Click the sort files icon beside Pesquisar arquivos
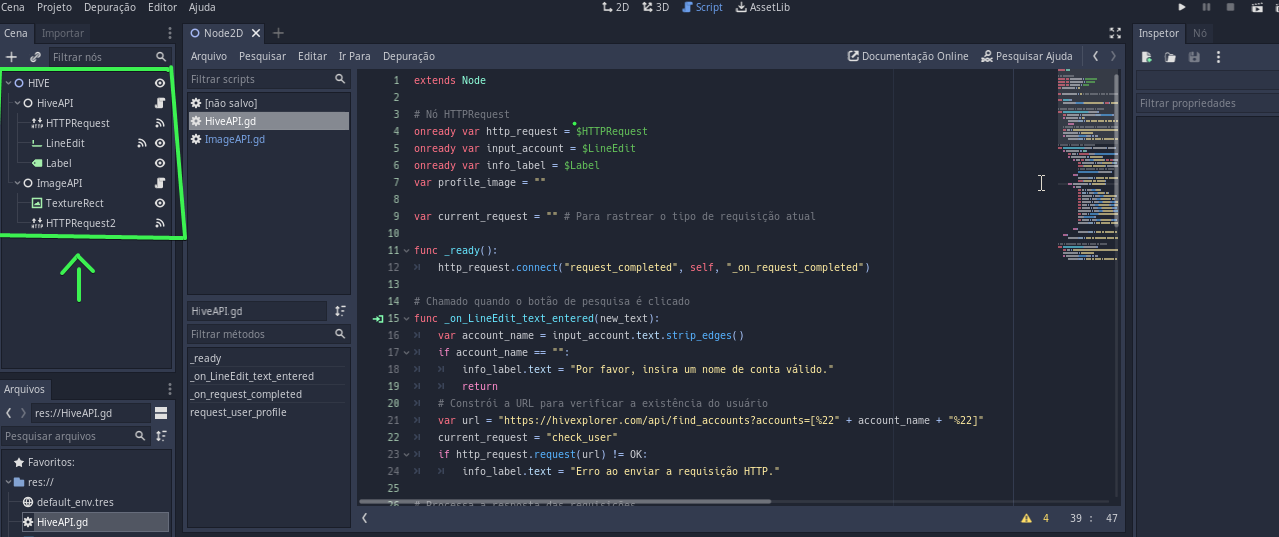Screen dimensions: 1279x537 click(x=161, y=436)
